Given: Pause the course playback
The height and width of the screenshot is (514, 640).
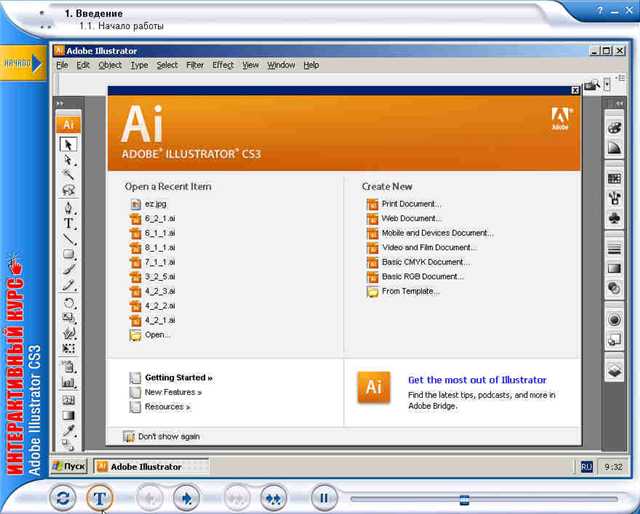Looking at the screenshot, I should coord(324,498).
